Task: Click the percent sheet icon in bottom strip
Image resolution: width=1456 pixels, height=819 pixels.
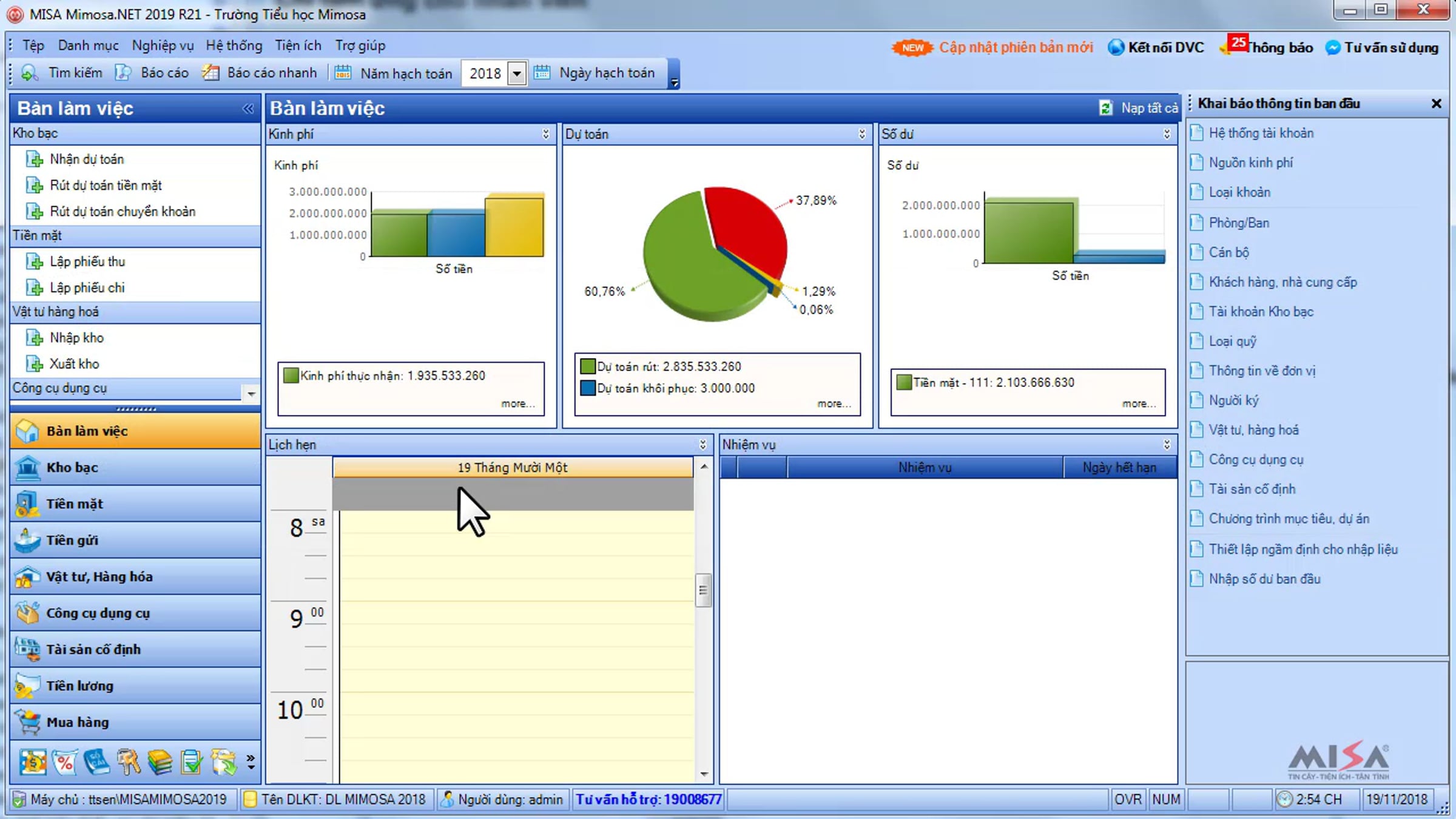Action: pos(64,762)
